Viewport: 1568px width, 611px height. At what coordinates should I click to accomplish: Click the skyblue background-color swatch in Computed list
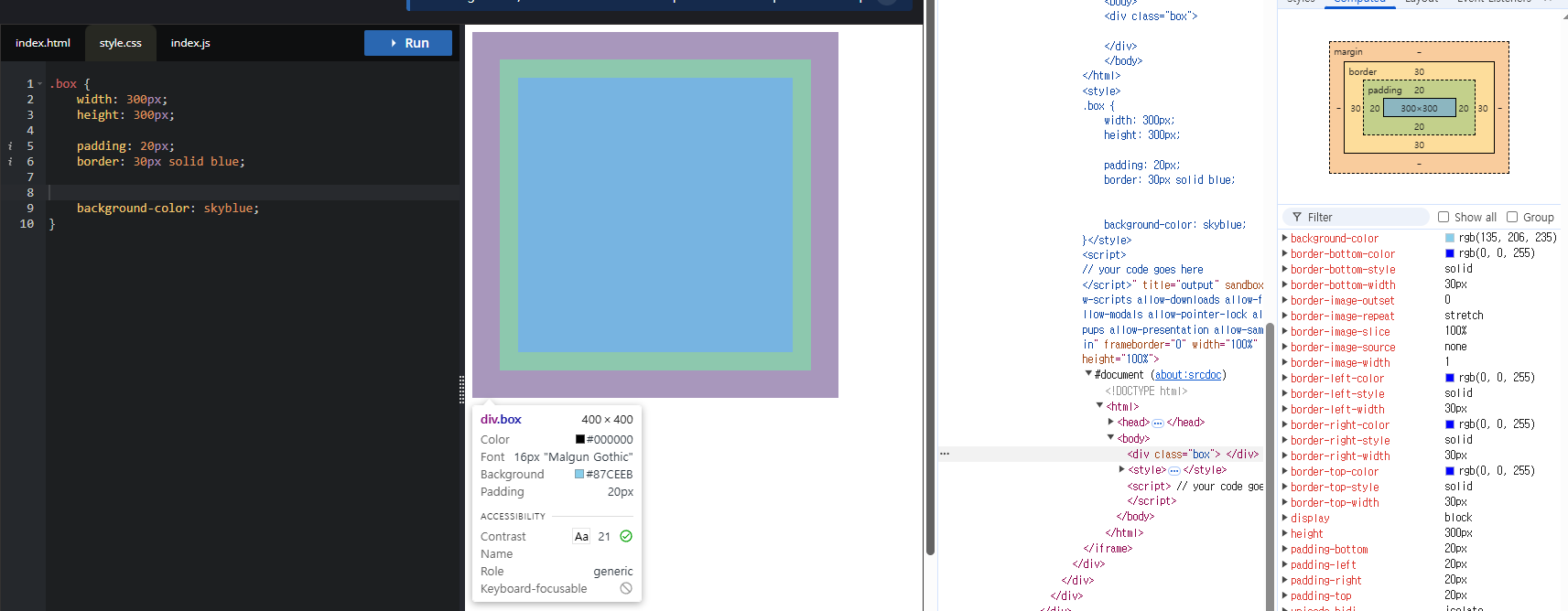click(1450, 238)
